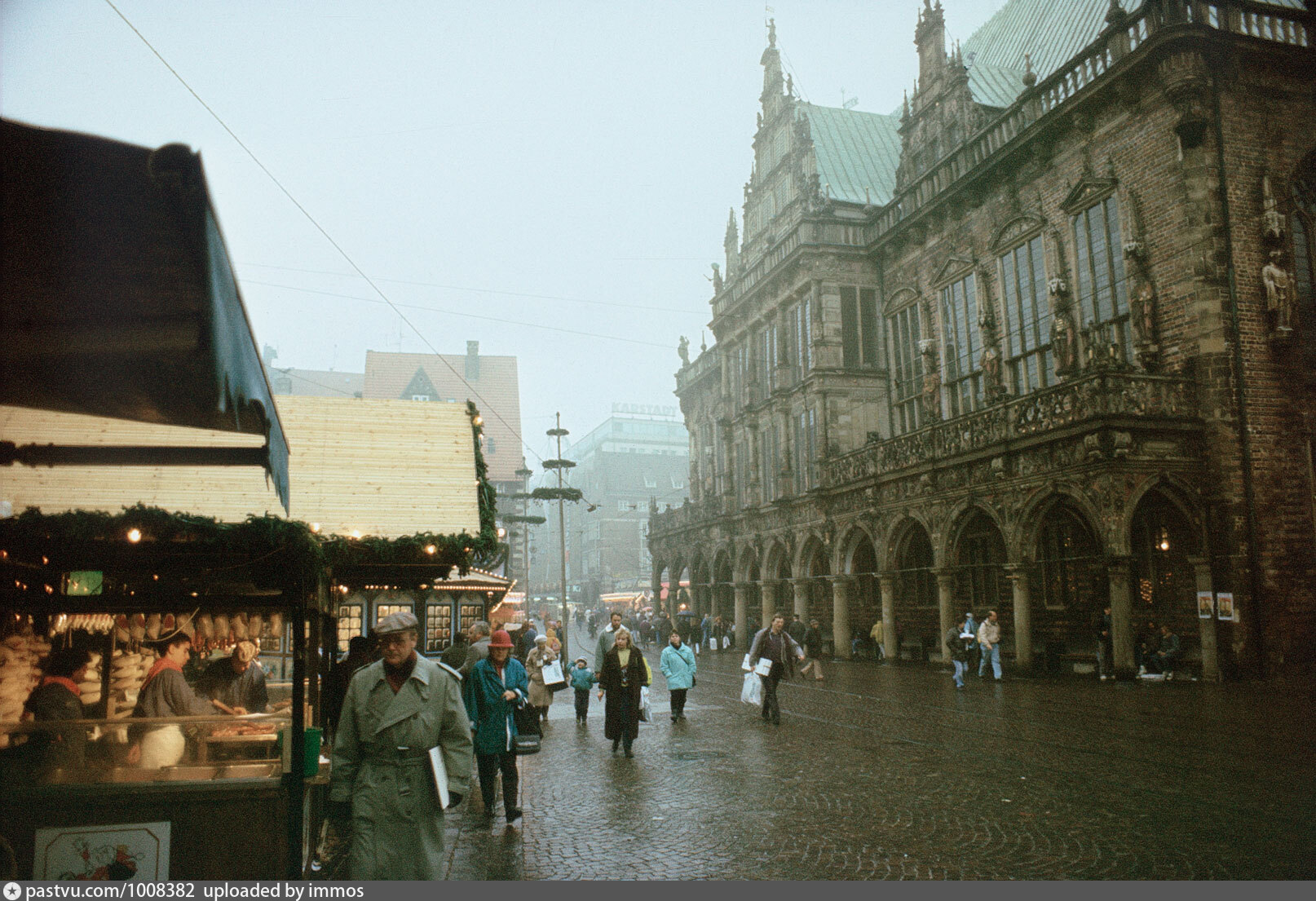Click the posters on the arcade pillar
The width and height of the screenshot is (1316, 901).
tap(1214, 606)
